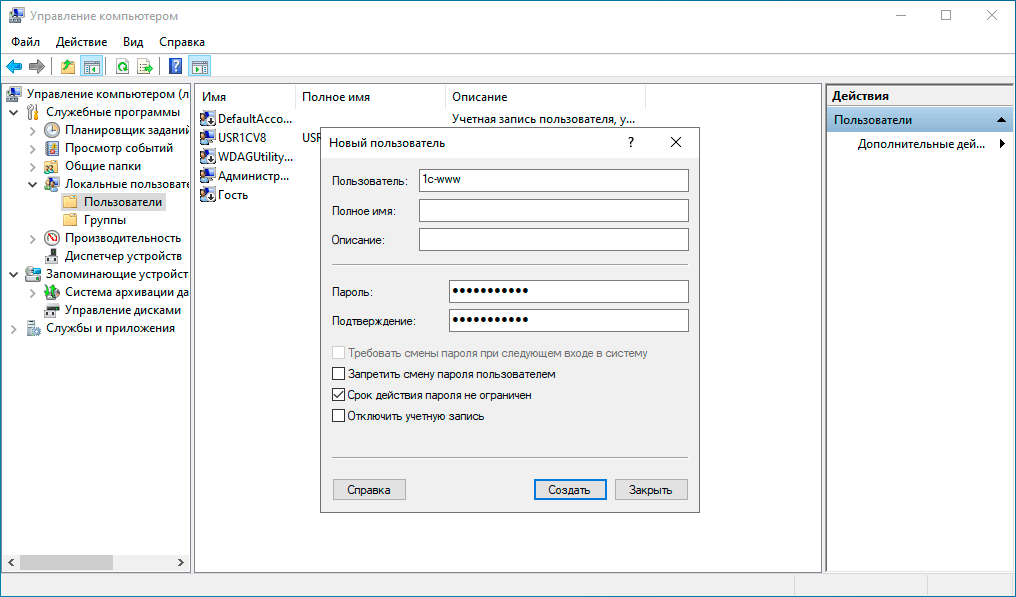Open the Вид menu

click(x=133, y=41)
